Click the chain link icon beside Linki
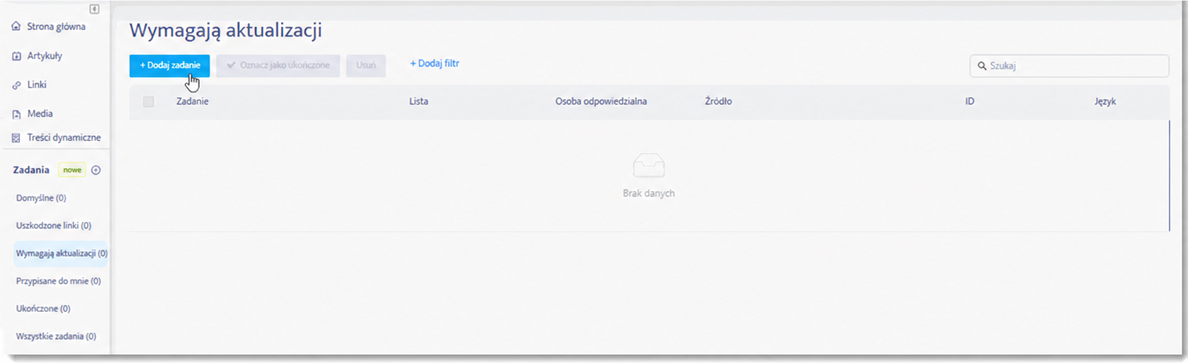The image size is (1188, 363). coord(17,85)
